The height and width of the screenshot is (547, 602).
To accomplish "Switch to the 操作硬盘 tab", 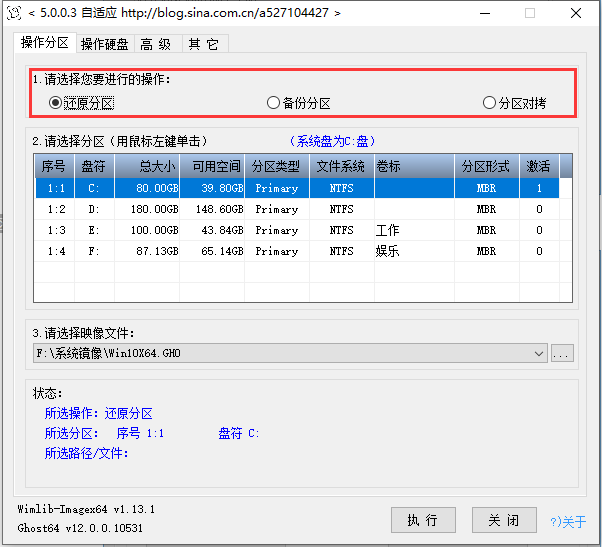I will 104,44.
